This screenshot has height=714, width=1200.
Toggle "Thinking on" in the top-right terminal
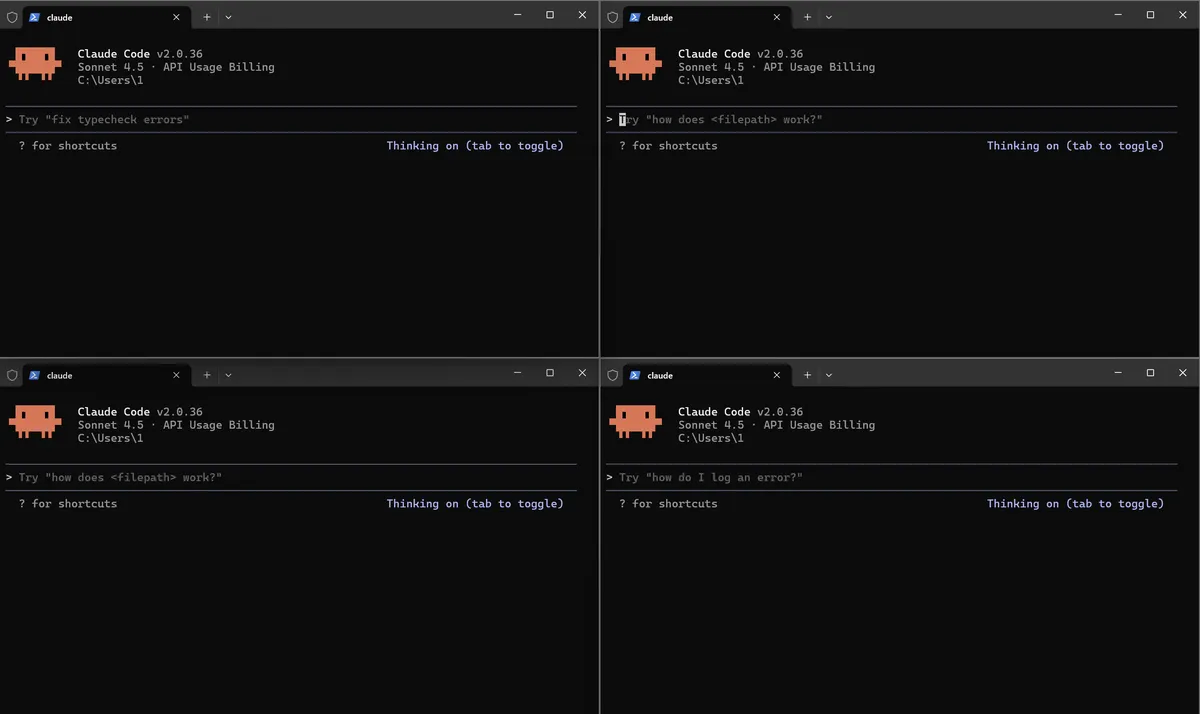[1075, 146]
